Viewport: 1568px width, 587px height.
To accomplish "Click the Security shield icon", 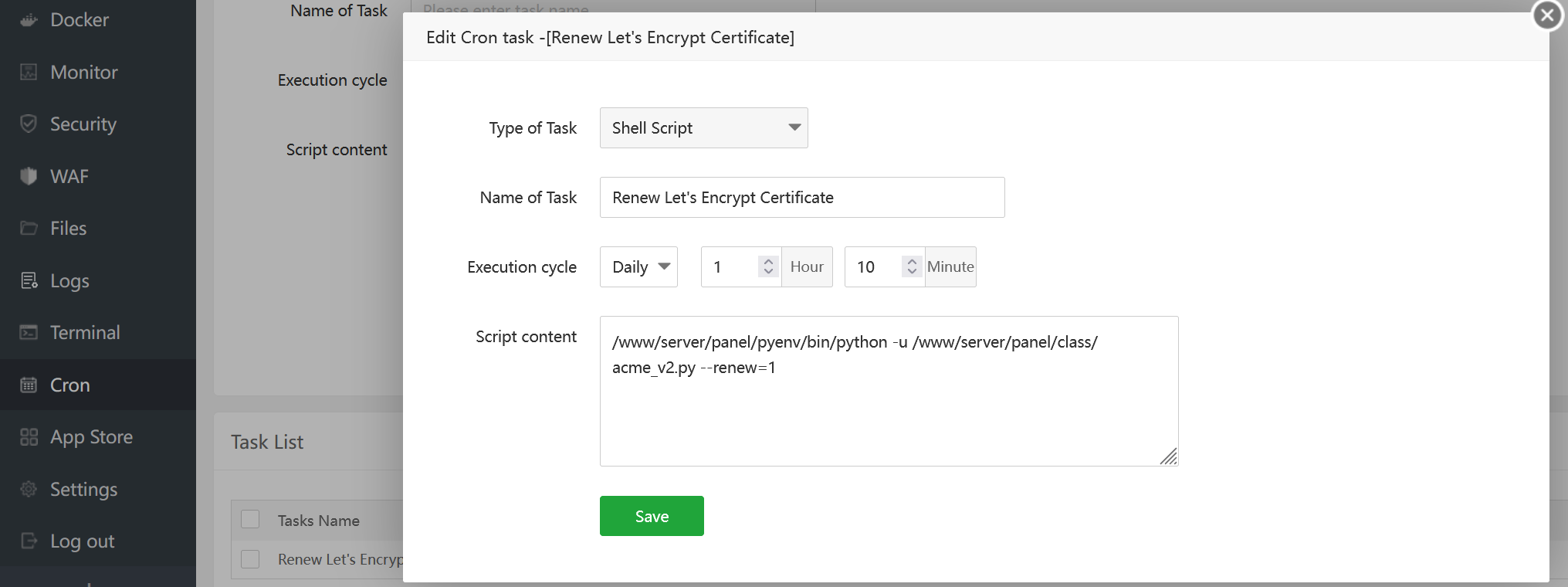I will (x=29, y=124).
